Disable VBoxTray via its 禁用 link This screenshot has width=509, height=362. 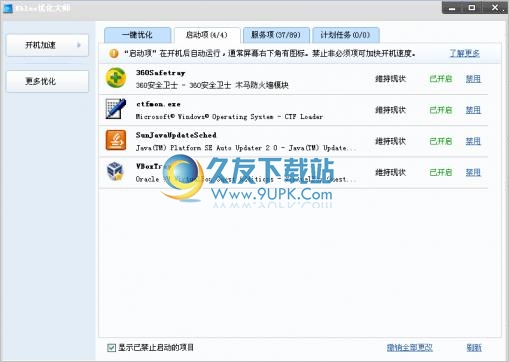click(473, 172)
